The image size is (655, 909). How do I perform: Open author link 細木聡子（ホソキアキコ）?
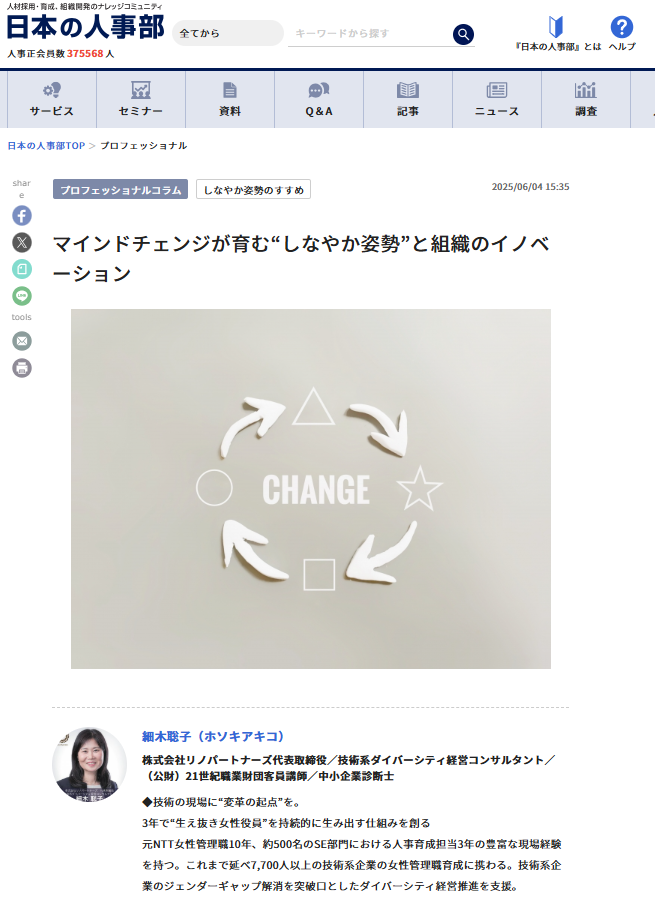point(213,736)
